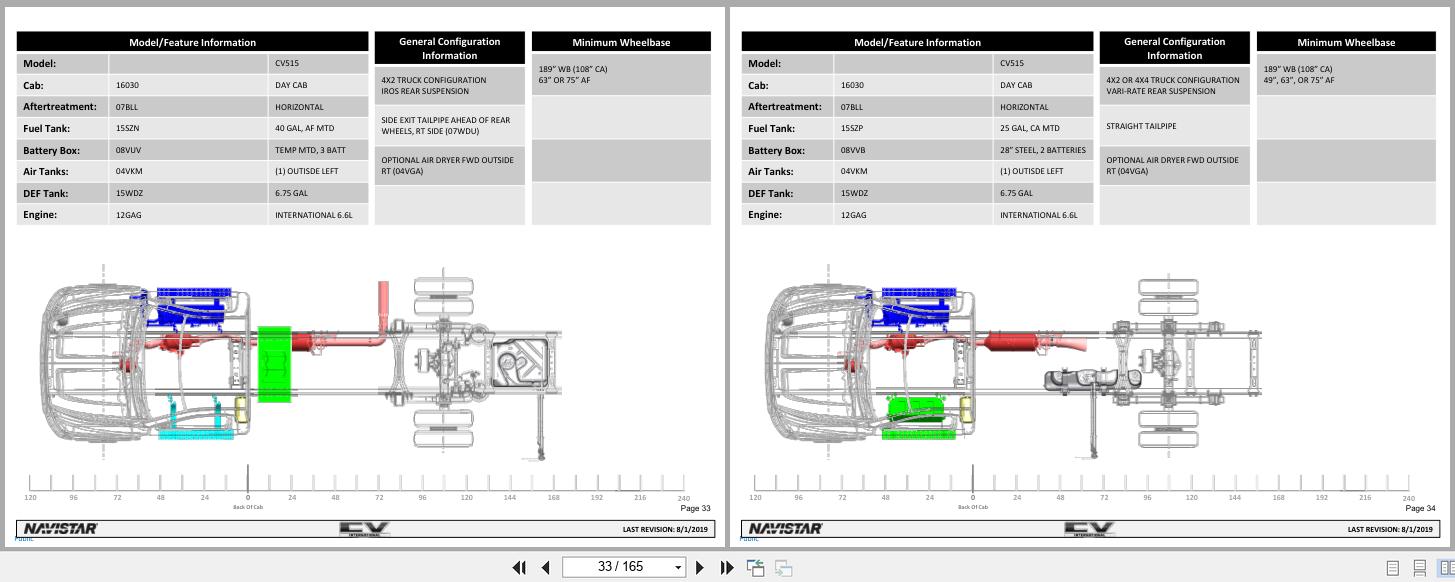1455x582 pixels.
Task: Click the CV International logo on page 34
Action: [x=1089, y=529]
